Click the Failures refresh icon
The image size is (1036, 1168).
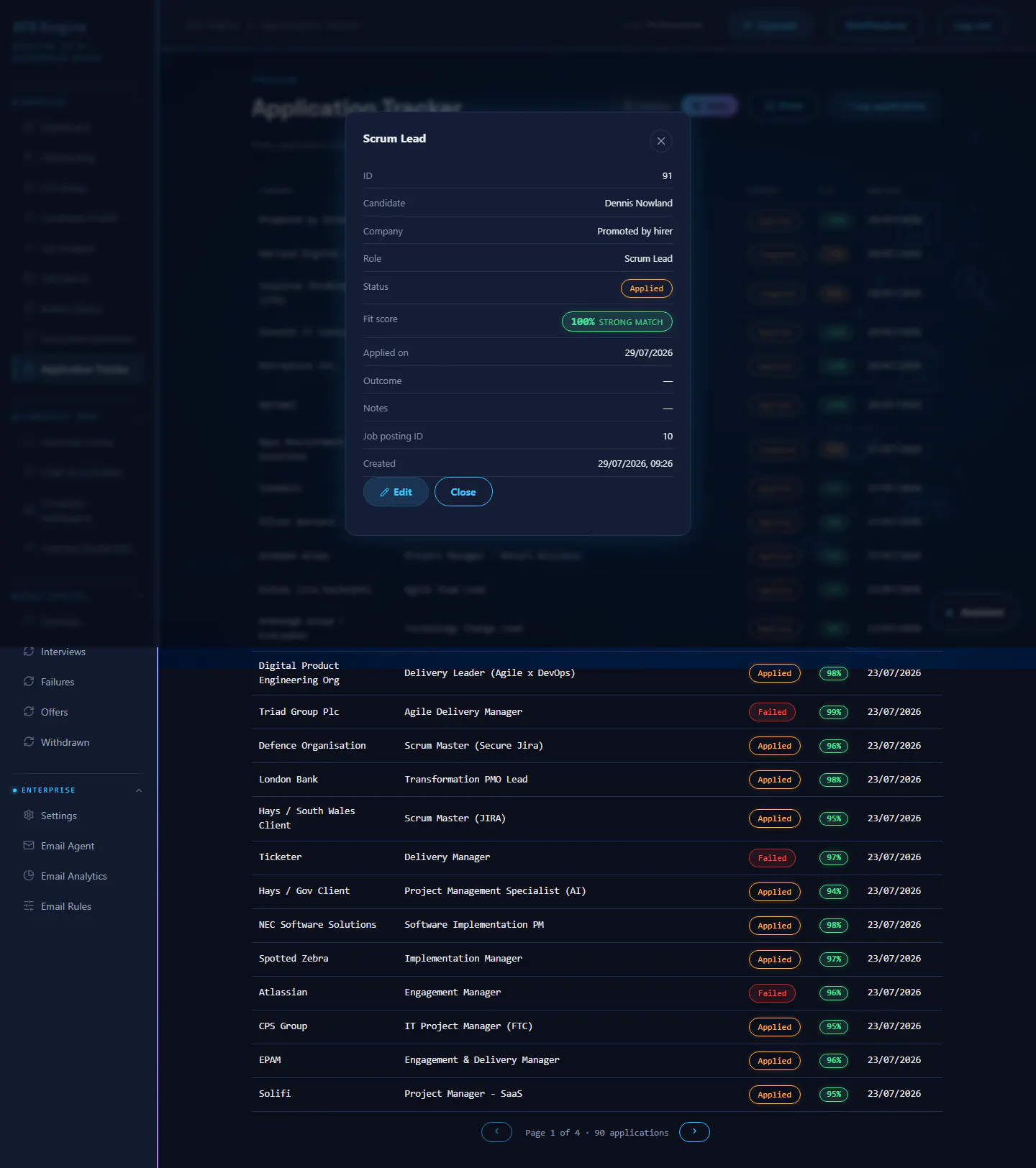[x=29, y=681]
